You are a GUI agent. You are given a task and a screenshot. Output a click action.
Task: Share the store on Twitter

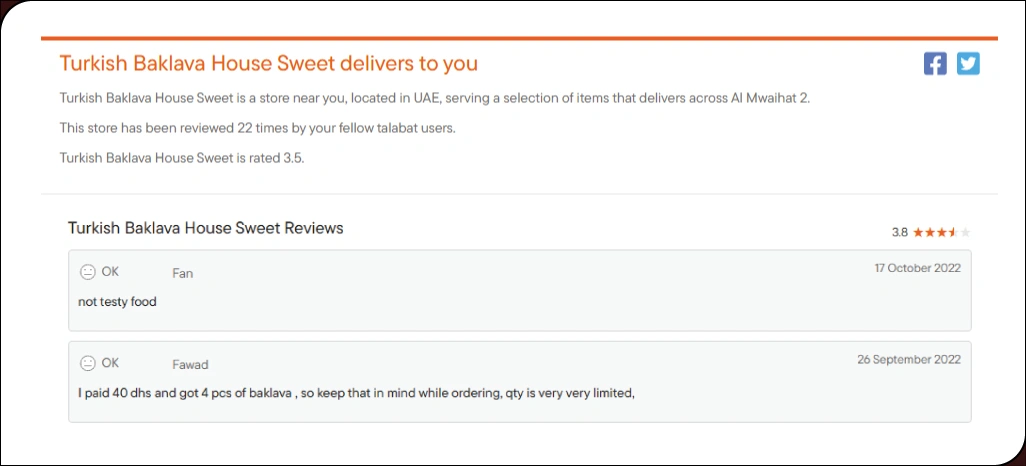[x=968, y=64]
